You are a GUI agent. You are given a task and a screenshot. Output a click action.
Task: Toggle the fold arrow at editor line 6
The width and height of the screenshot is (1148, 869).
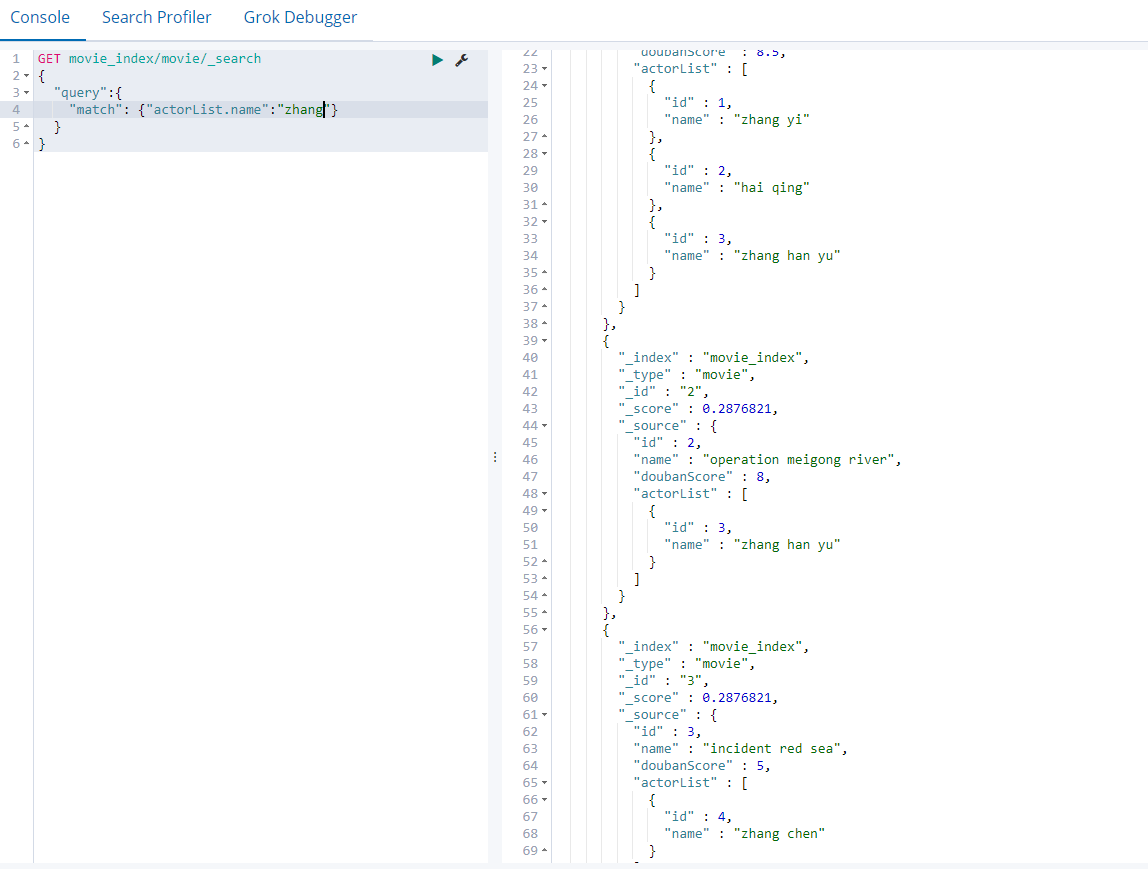[x=27, y=143]
